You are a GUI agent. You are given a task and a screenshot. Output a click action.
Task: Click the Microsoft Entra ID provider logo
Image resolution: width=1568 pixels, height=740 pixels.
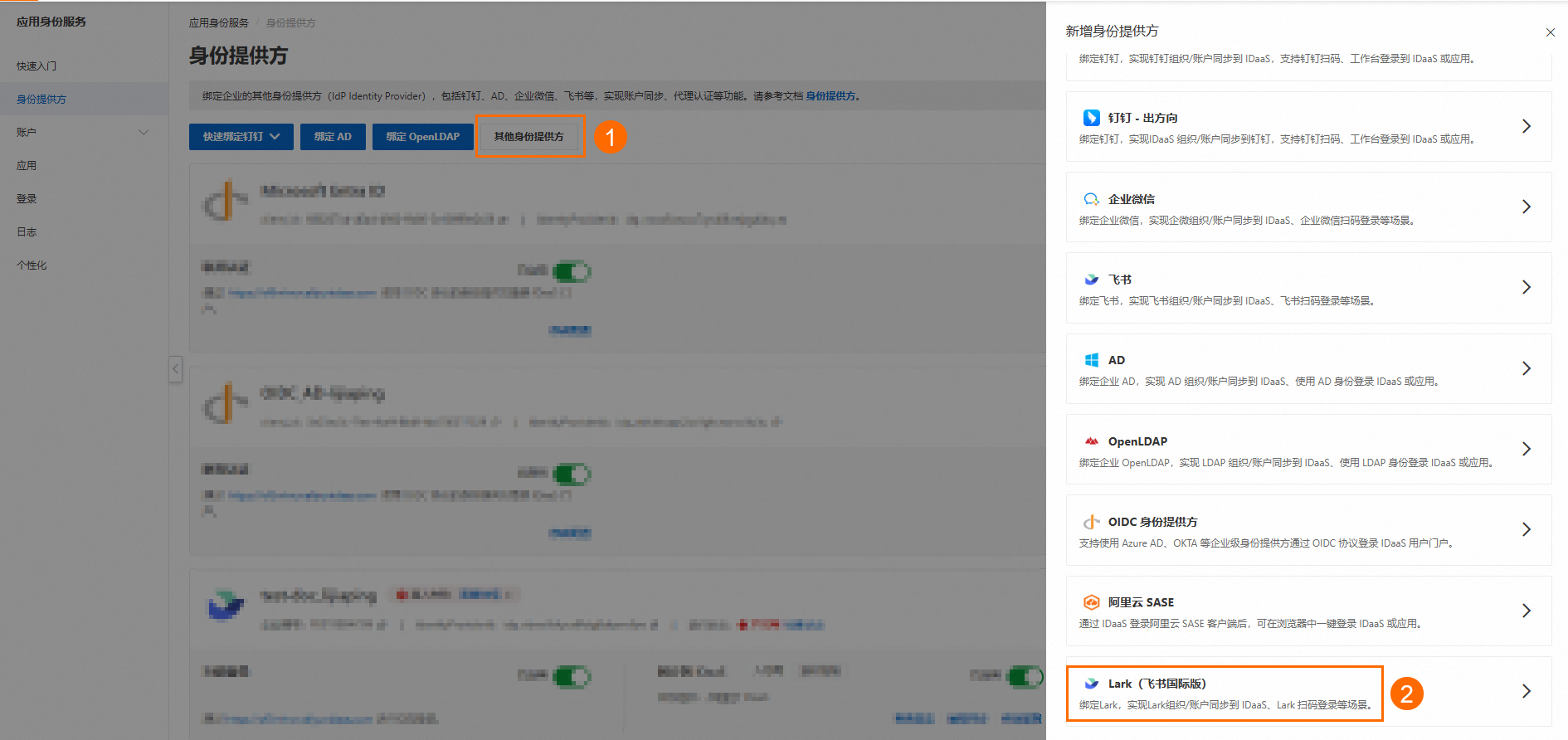225,200
